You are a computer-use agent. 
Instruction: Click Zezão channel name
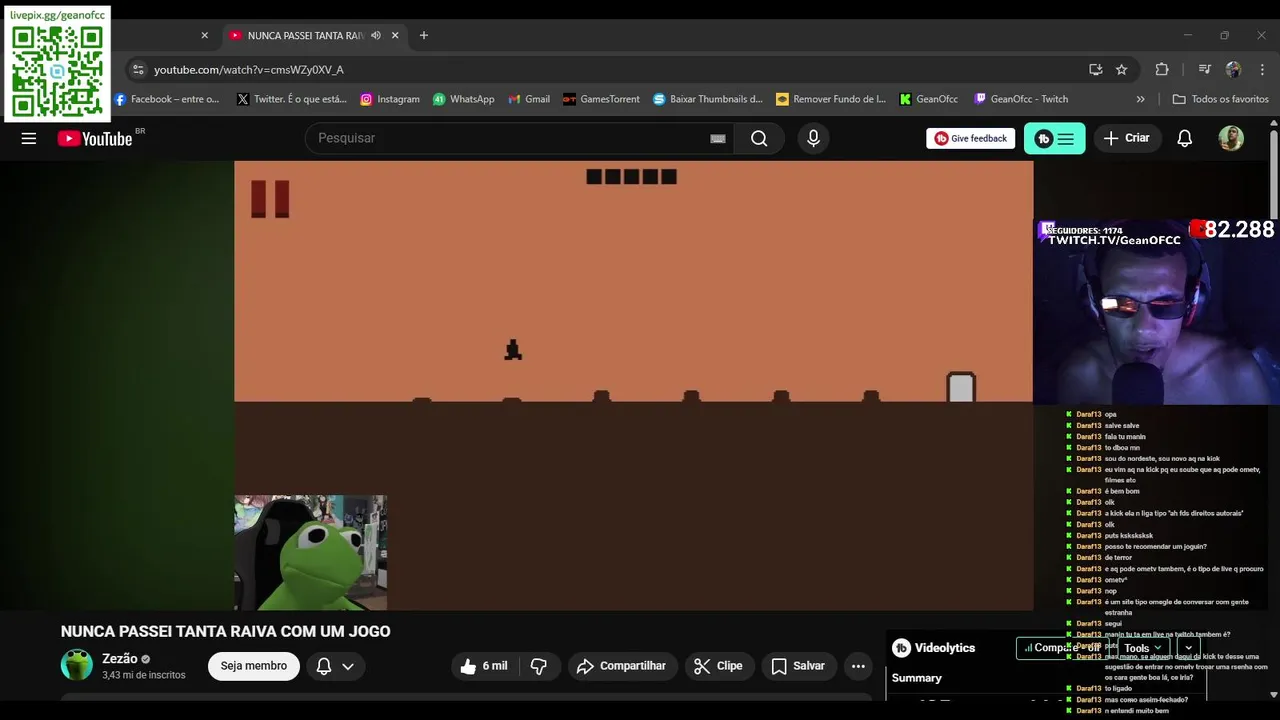[120, 659]
